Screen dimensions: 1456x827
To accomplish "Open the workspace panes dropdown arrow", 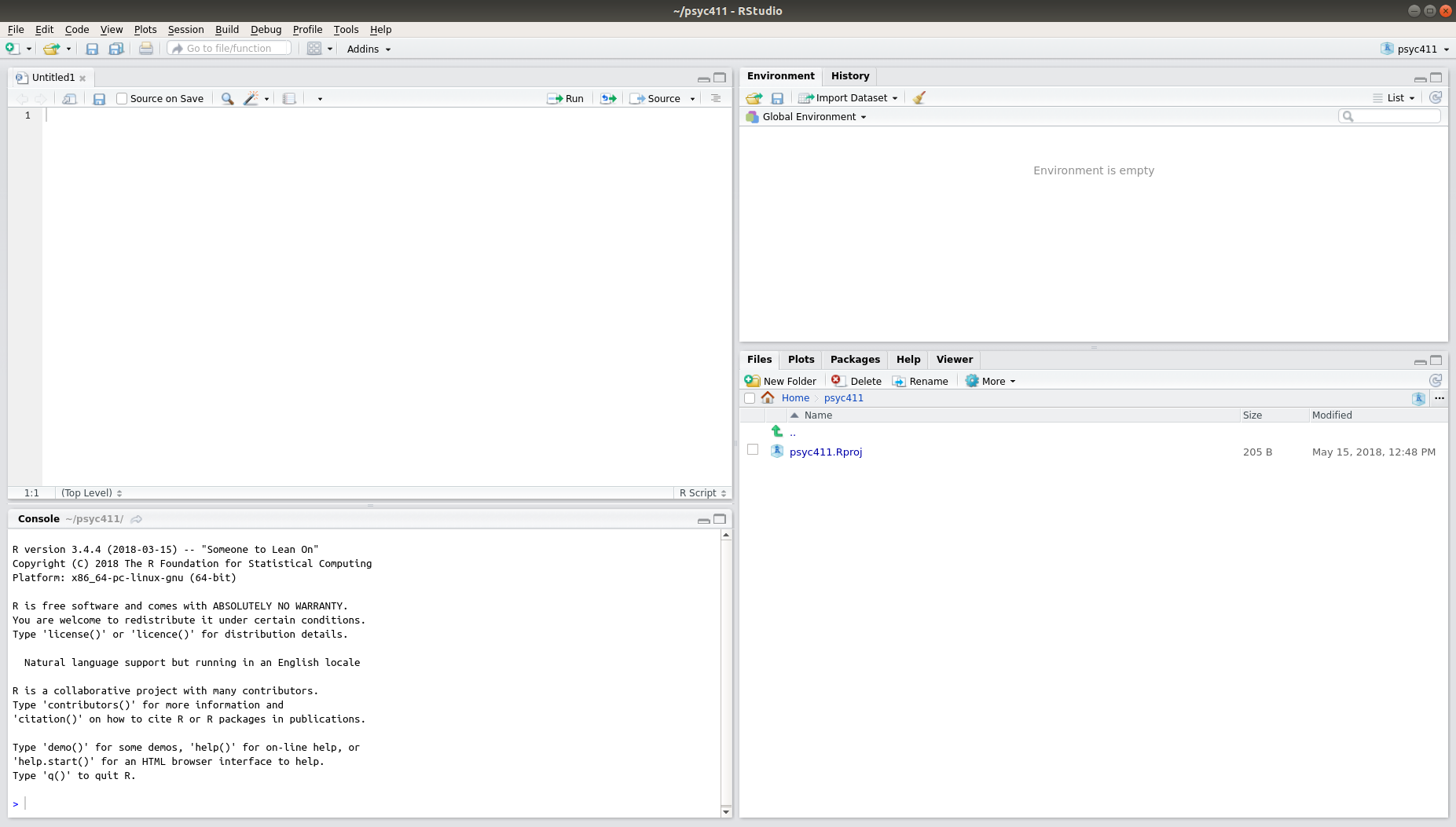I will coord(330,49).
